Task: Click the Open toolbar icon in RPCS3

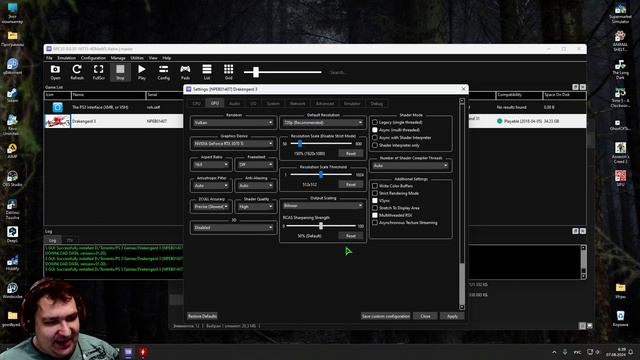Action: 55,72
